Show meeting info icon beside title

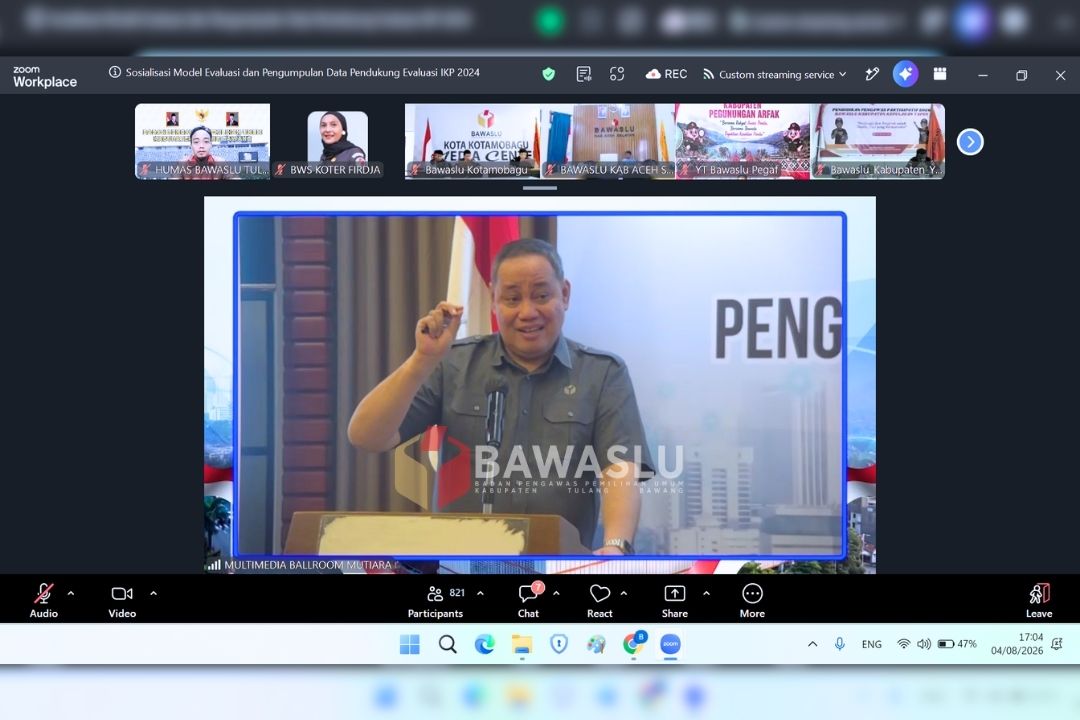coord(114,72)
